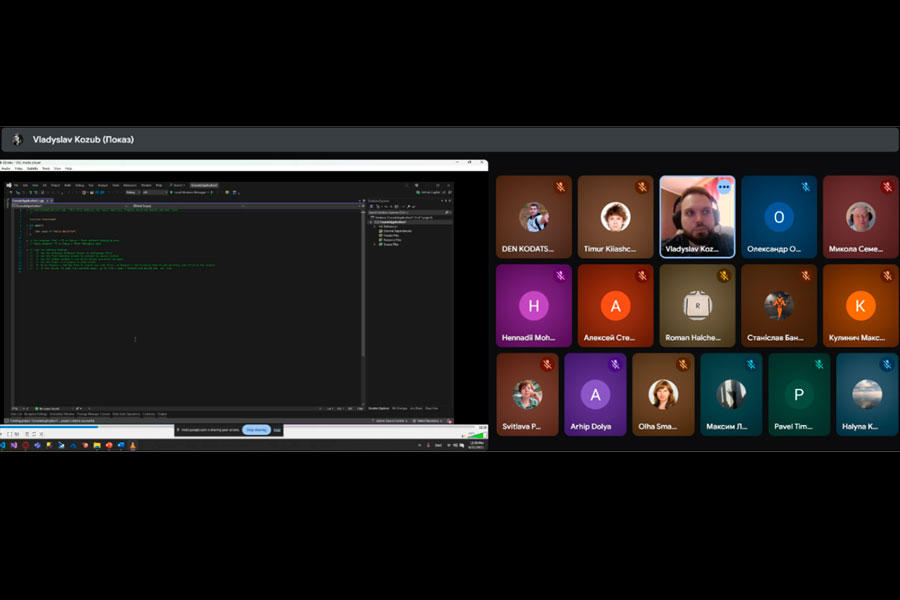900x600 pixels.
Task: Click Local Windows Debugger run button
Action: (191, 192)
